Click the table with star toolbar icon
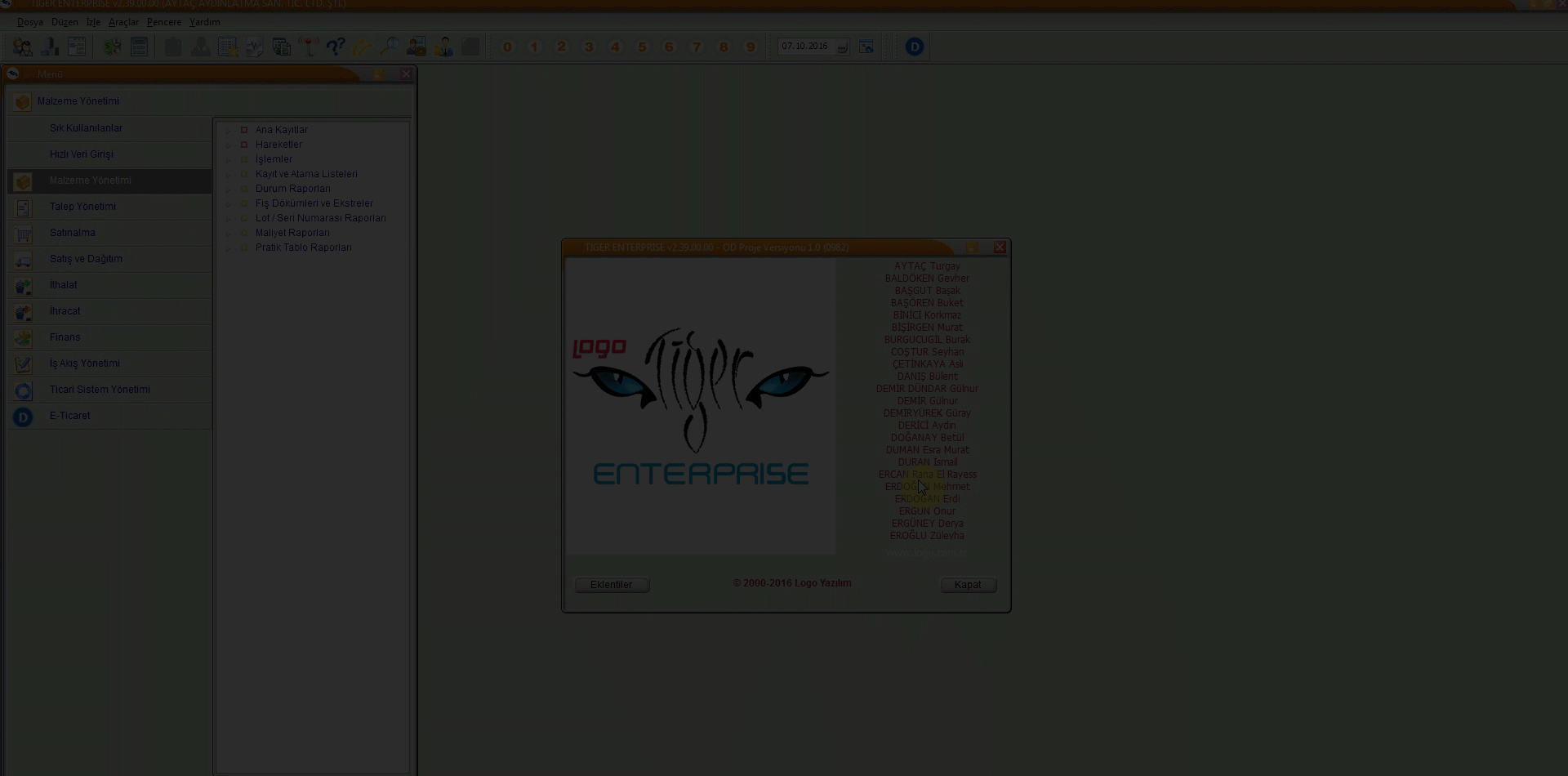This screenshot has height=776, width=1568. pos(228,47)
